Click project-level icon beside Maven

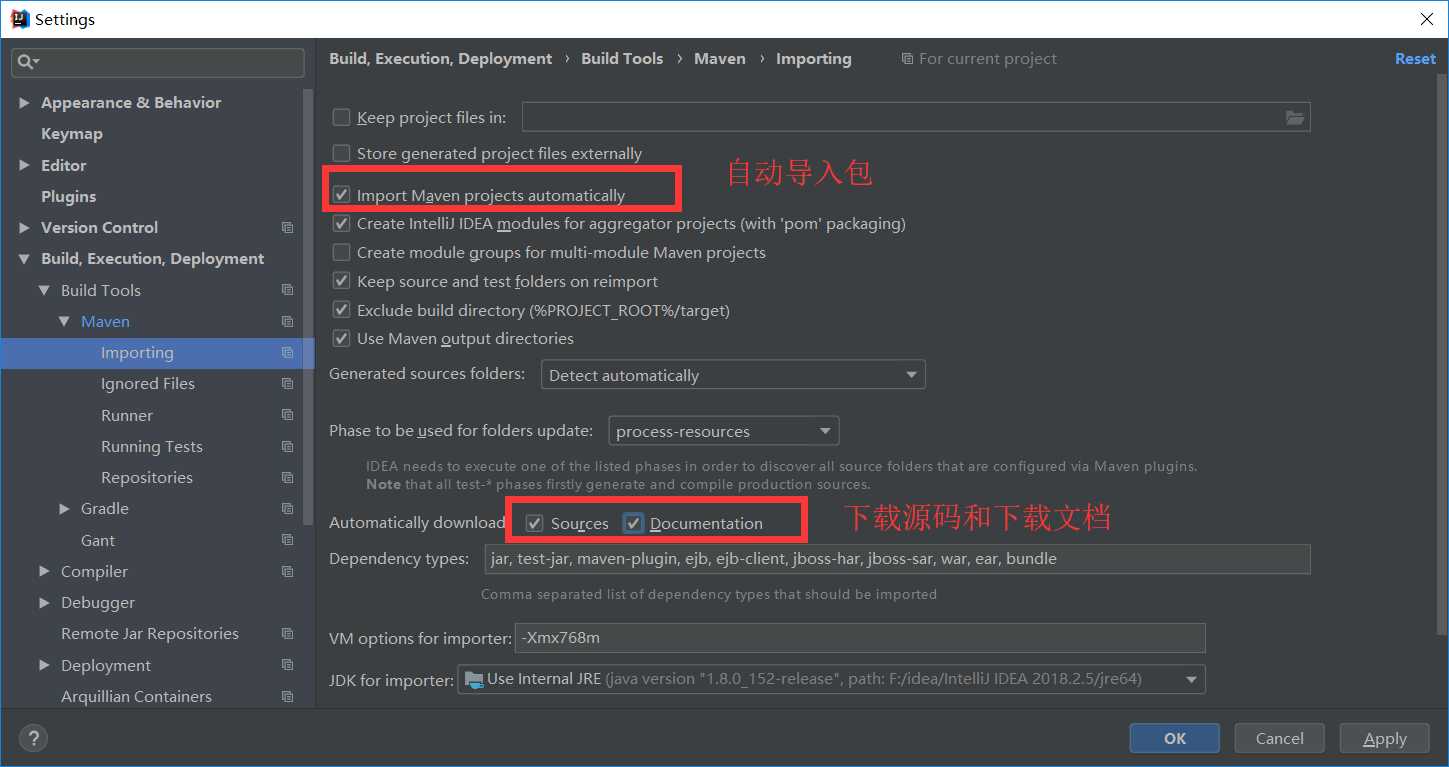coord(287,322)
